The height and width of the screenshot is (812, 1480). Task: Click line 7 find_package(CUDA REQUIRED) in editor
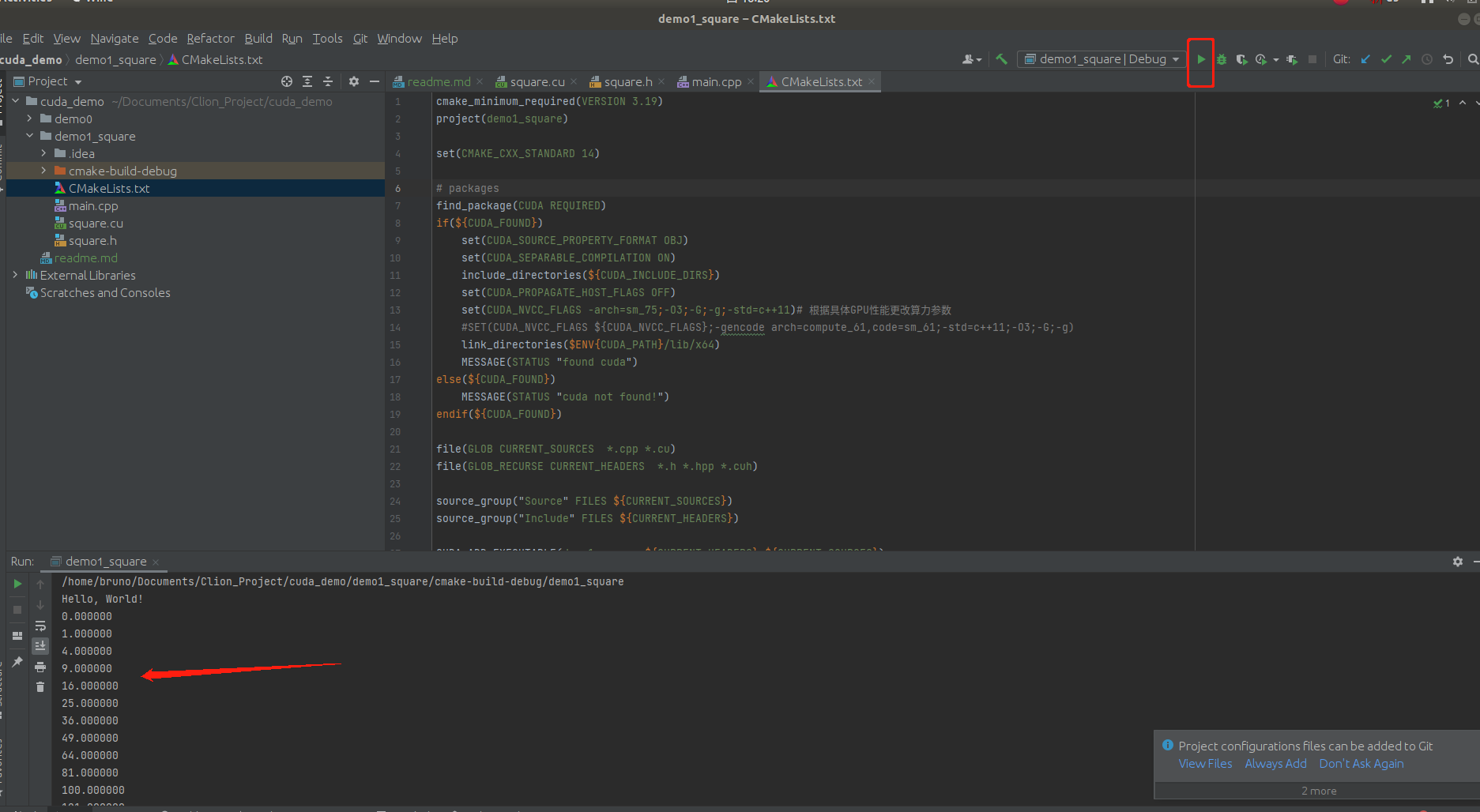(x=521, y=205)
